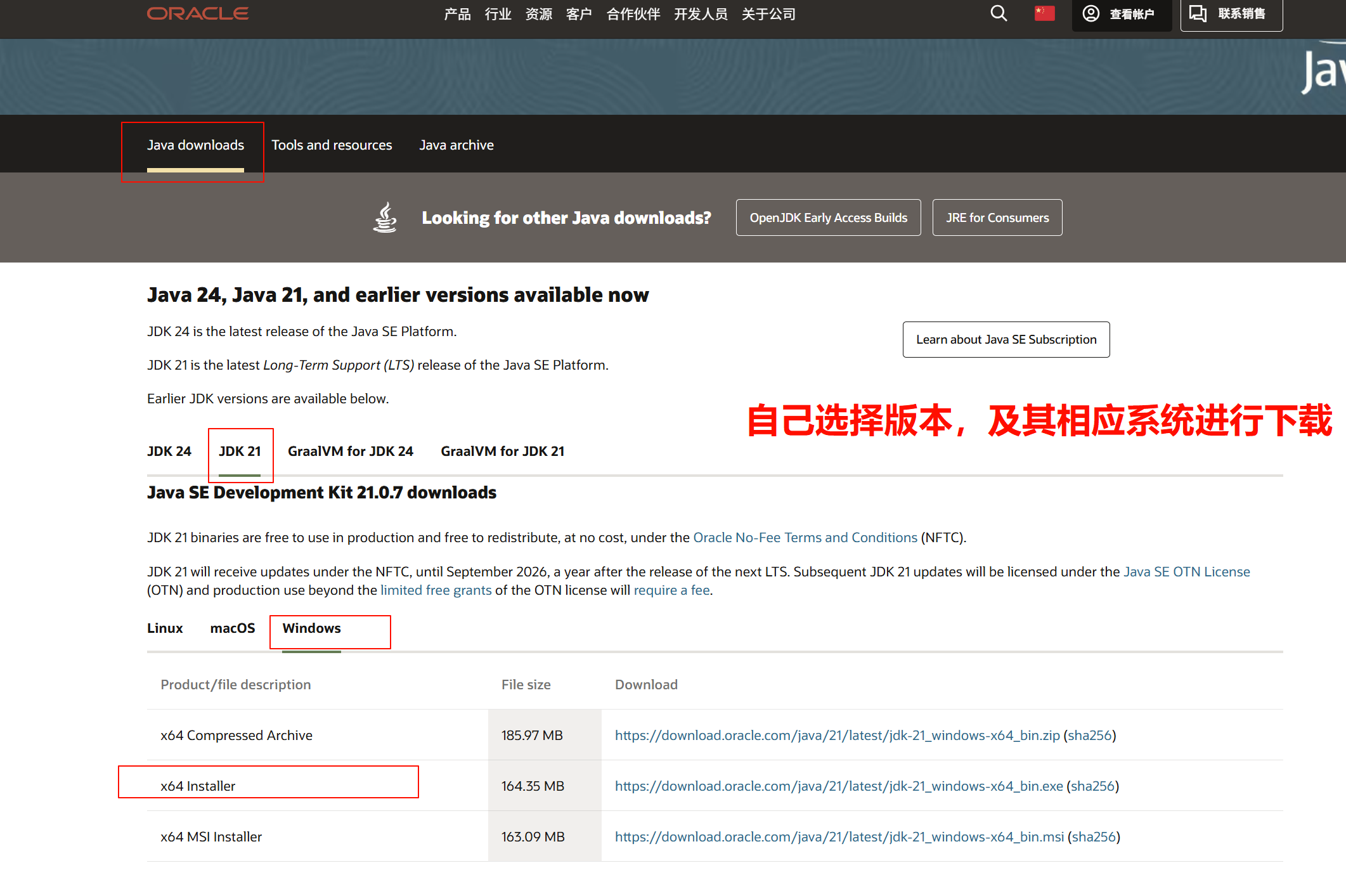Download the x64 Installer .exe link
Image resolution: width=1346 pixels, height=896 pixels.
(838, 786)
